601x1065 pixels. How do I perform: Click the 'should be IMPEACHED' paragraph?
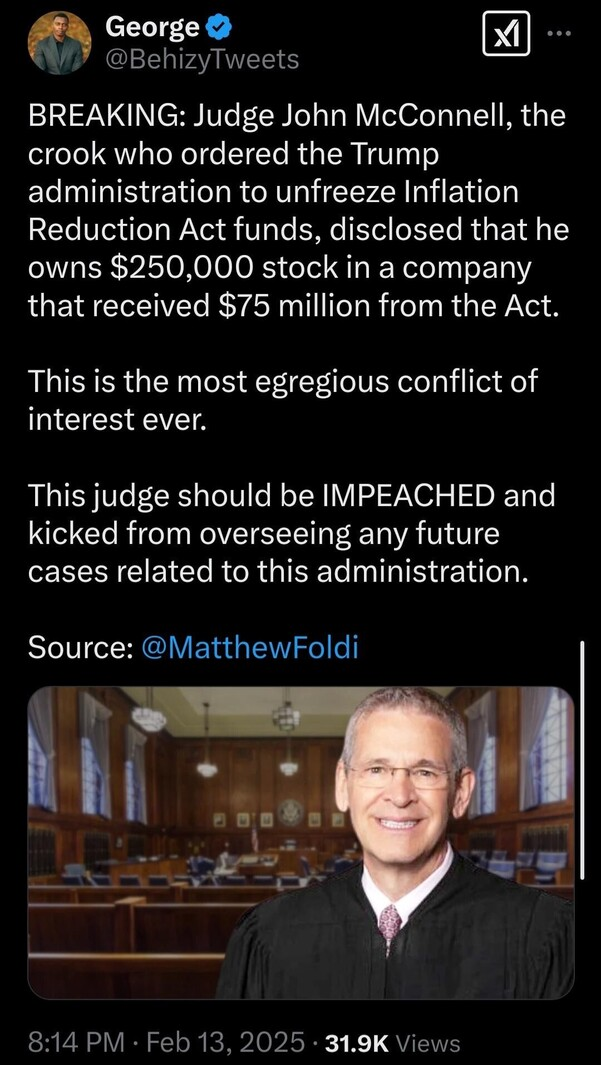click(x=291, y=534)
